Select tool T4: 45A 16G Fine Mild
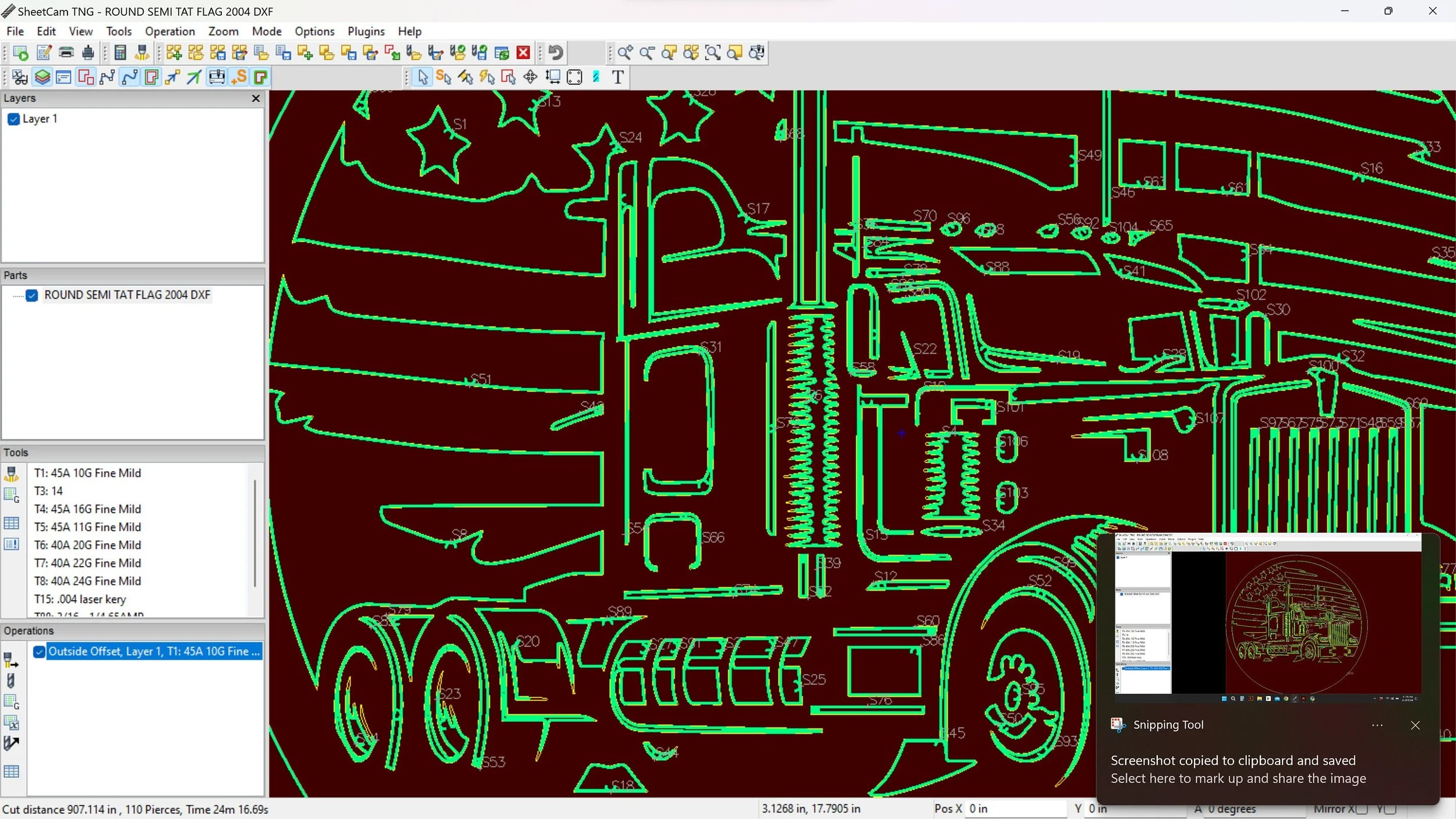The height and width of the screenshot is (819, 1456). (x=87, y=509)
